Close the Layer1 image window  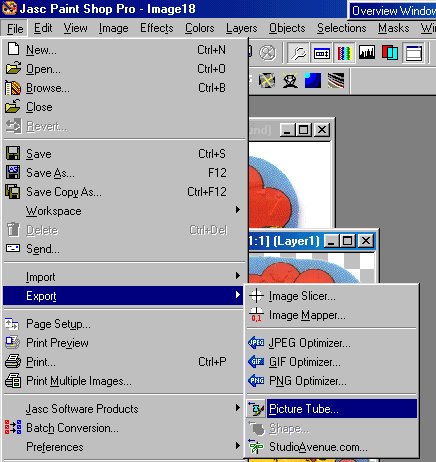[366, 241]
